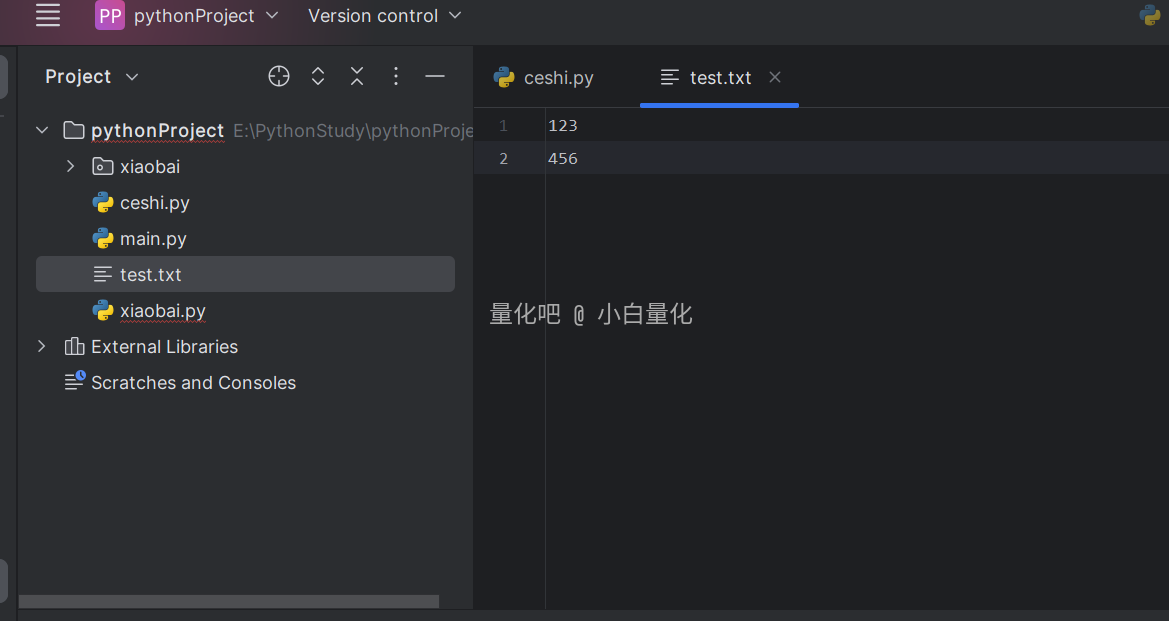Hide the Project panel with minimize icon
This screenshot has height=621, width=1169.
coord(435,77)
